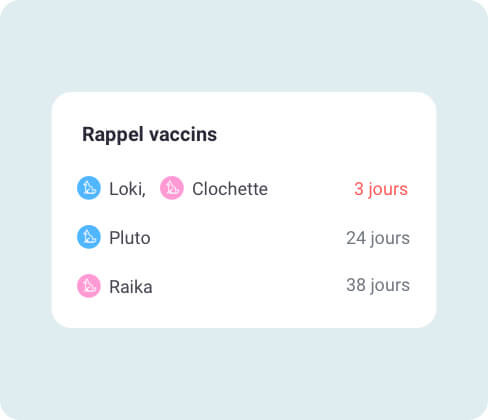This screenshot has height=420, width=488.
Task: Click the 24 jours countdown label
Action: tap(378, 239)
